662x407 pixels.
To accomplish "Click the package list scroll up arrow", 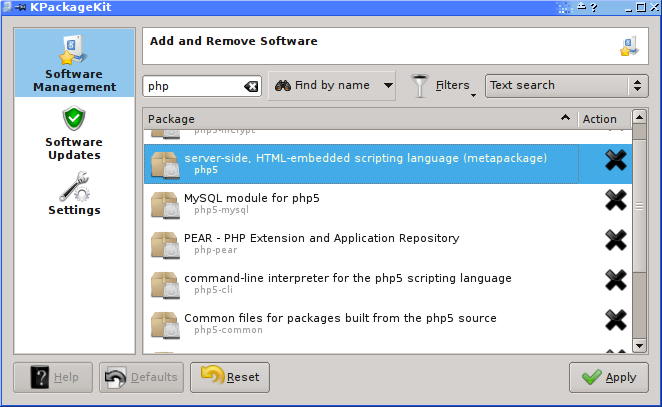I will (x=639, y=117).
